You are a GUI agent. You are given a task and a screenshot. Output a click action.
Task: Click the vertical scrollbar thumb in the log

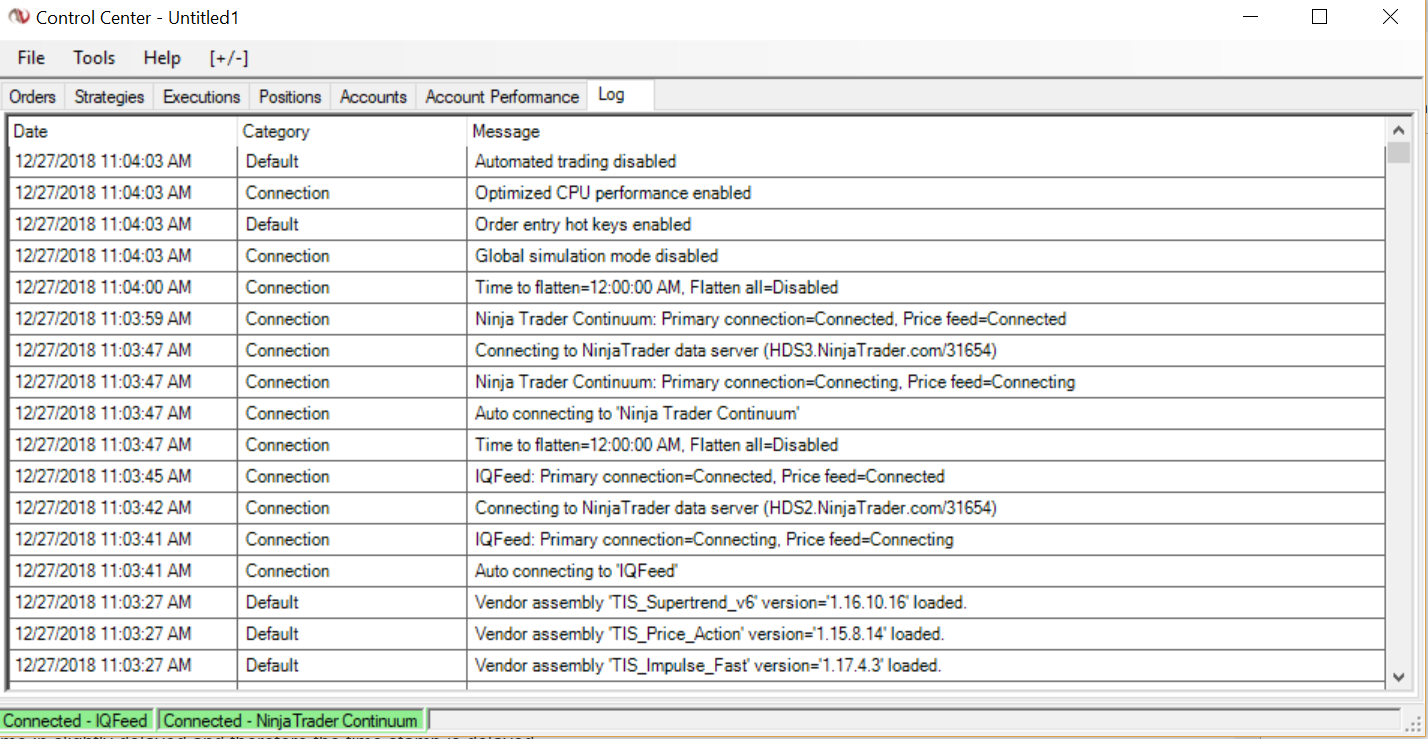click(1398, 153)
